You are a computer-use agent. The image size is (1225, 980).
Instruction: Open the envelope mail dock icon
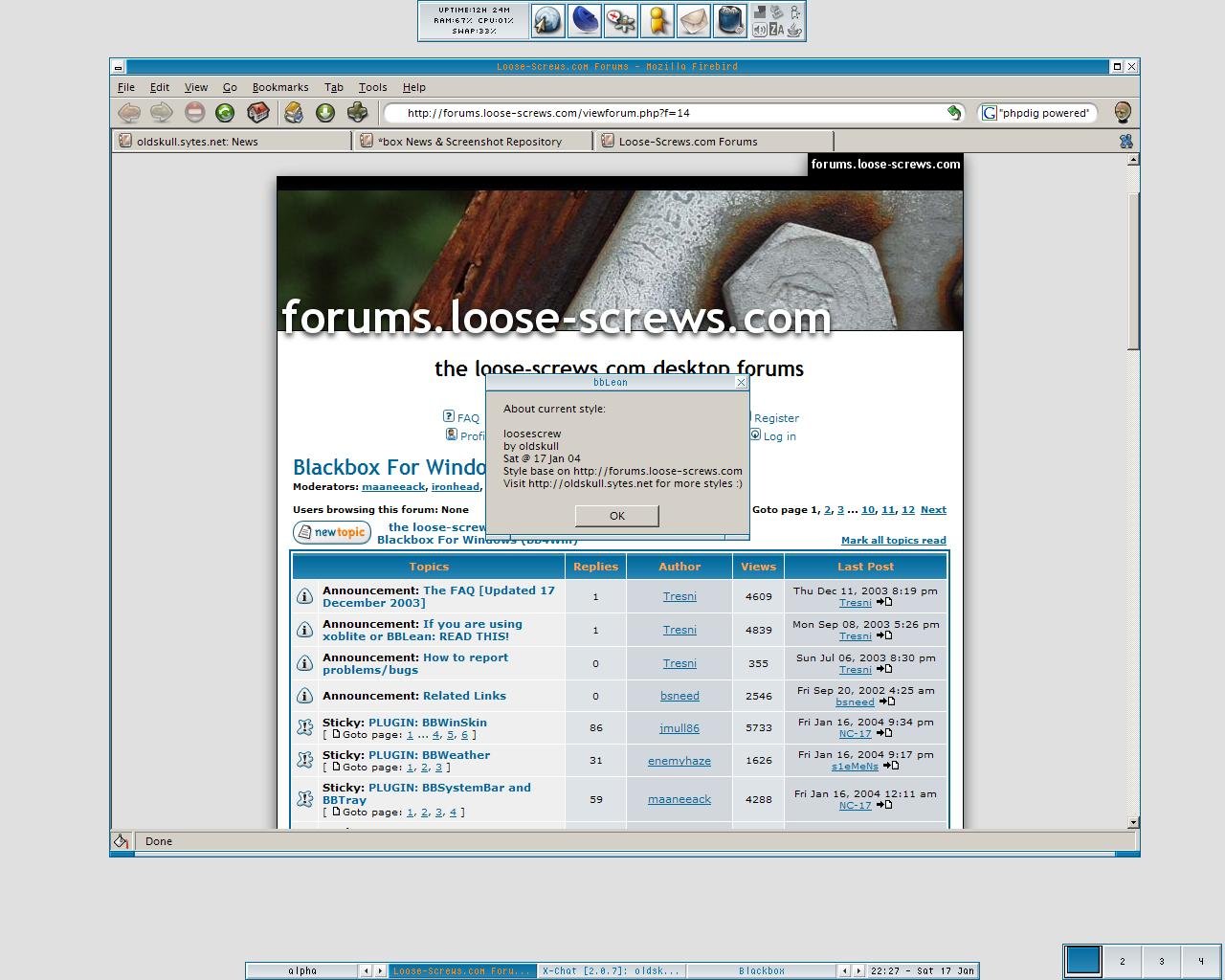[x=694, y=21]
